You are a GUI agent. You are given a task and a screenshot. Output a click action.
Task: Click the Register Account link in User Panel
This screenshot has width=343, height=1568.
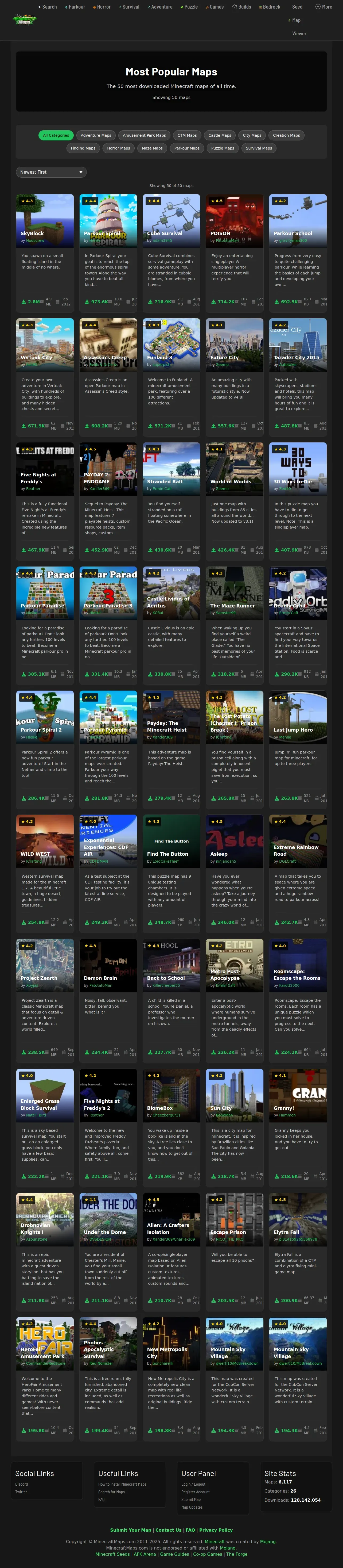(x=195, y=1493)
